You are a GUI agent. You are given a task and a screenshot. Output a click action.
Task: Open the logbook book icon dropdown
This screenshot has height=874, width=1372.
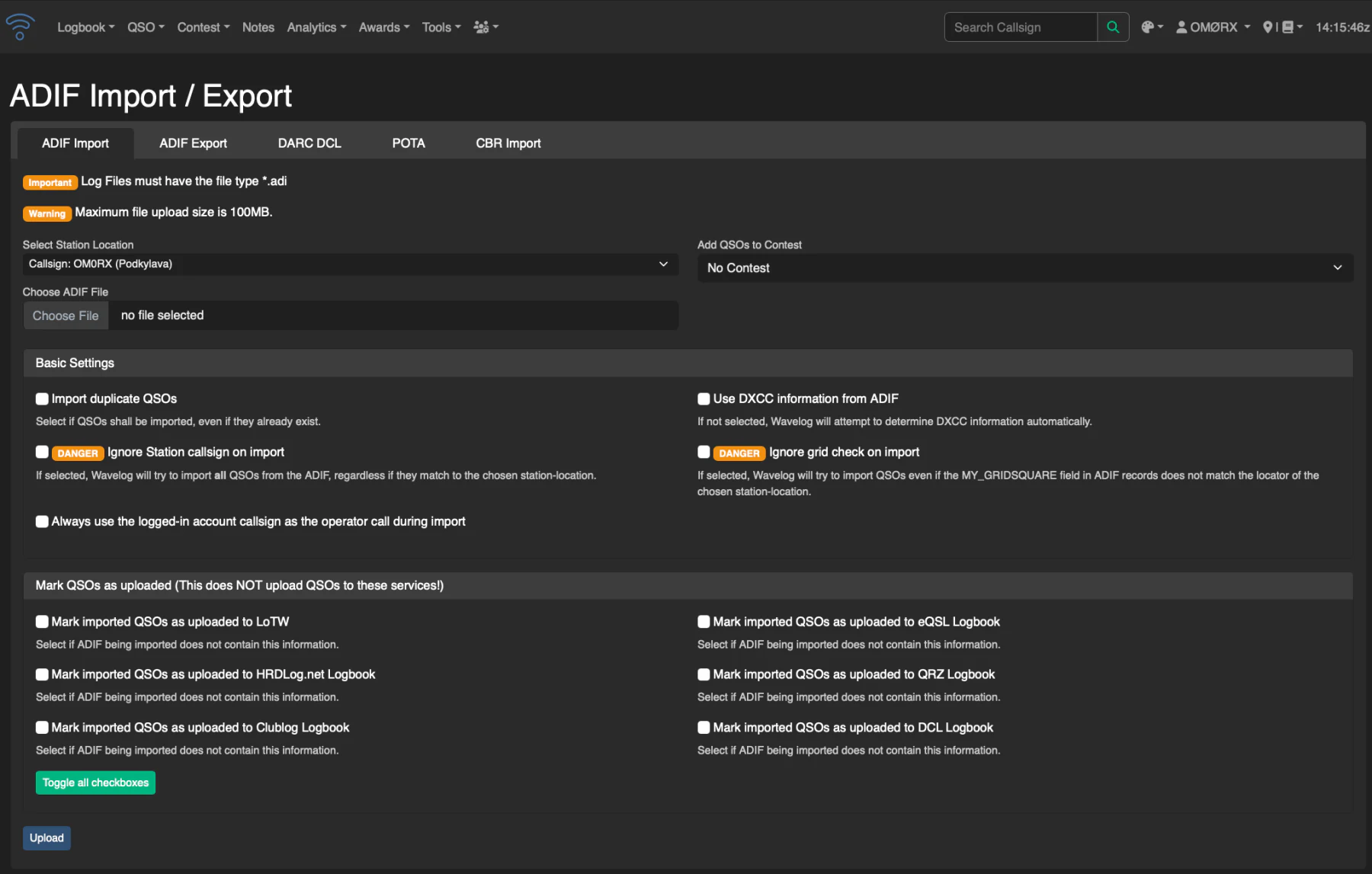point(1292,27)
